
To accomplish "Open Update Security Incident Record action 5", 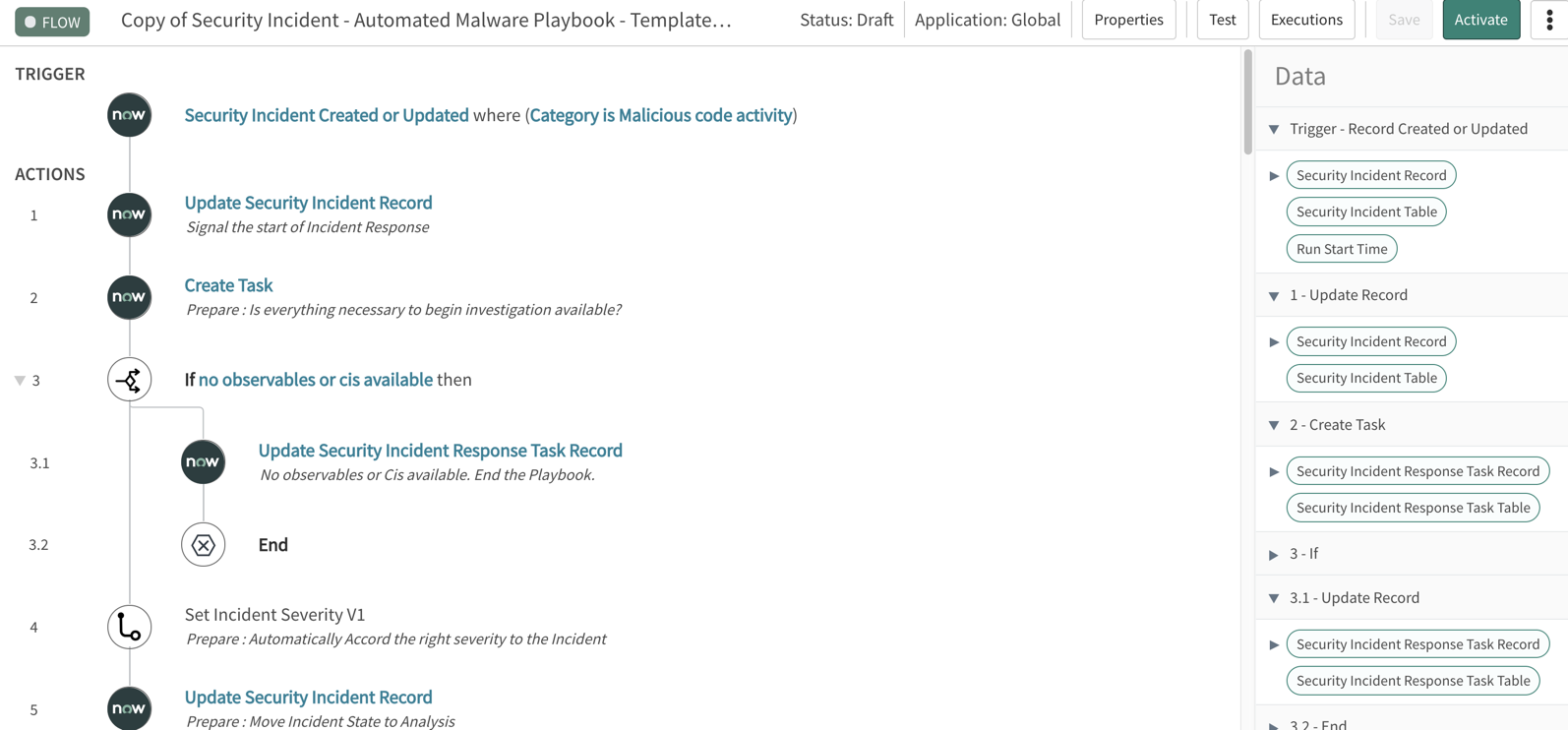I will click(x=308, y=697).
